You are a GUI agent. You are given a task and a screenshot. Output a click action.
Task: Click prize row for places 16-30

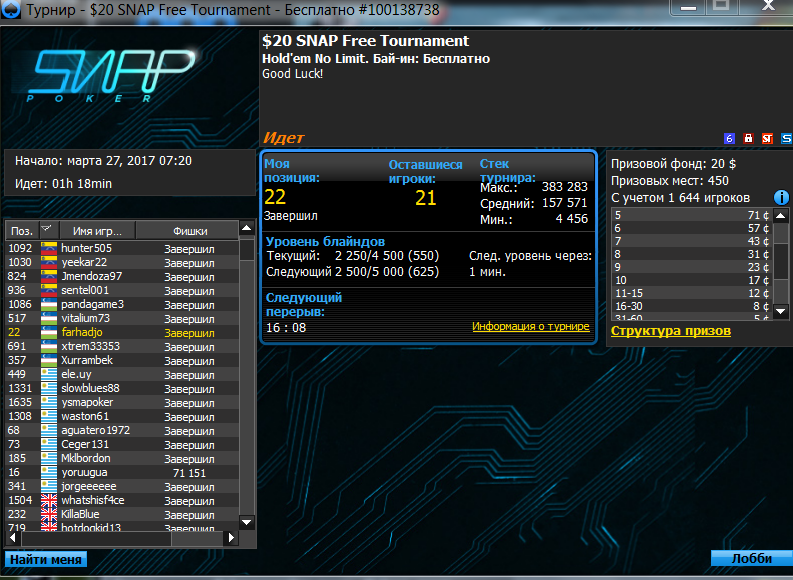[692, 306]
